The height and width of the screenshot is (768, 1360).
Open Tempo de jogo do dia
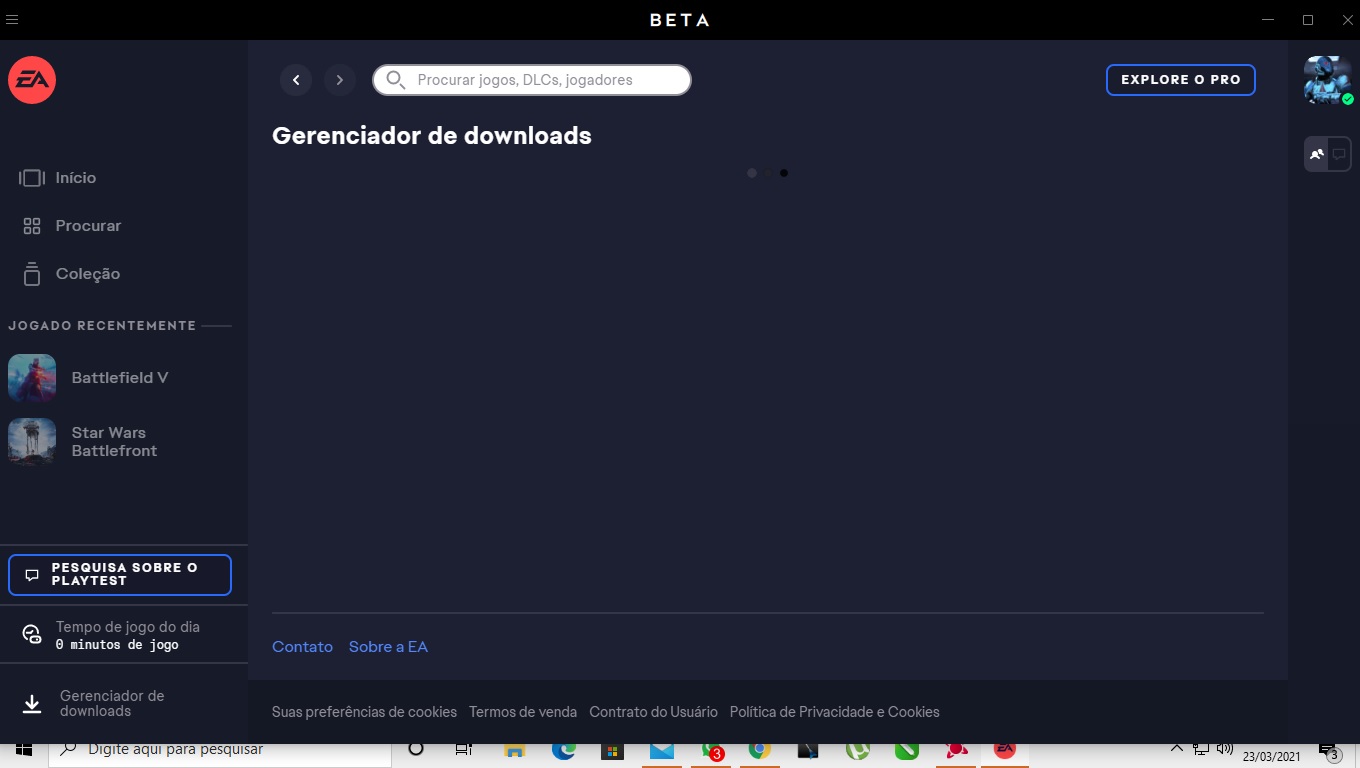click(x=128, y=627)
